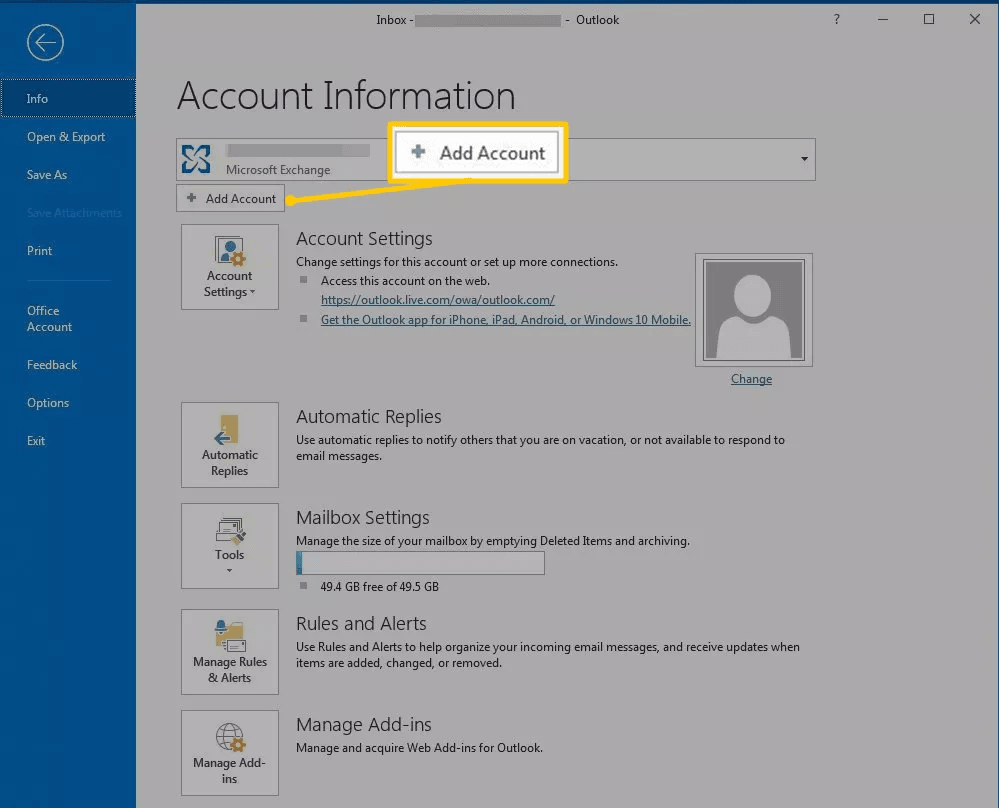Open Manage Add-ins globe icon
999x808 pixels.
pyautogui.click(x=230, y=753)
